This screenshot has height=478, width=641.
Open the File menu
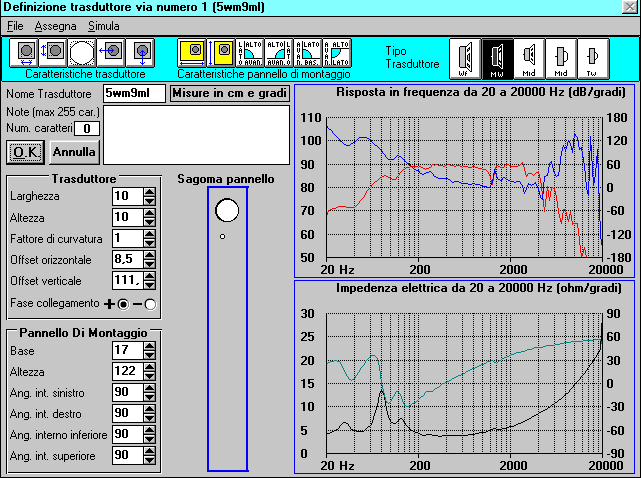point(15,26)
